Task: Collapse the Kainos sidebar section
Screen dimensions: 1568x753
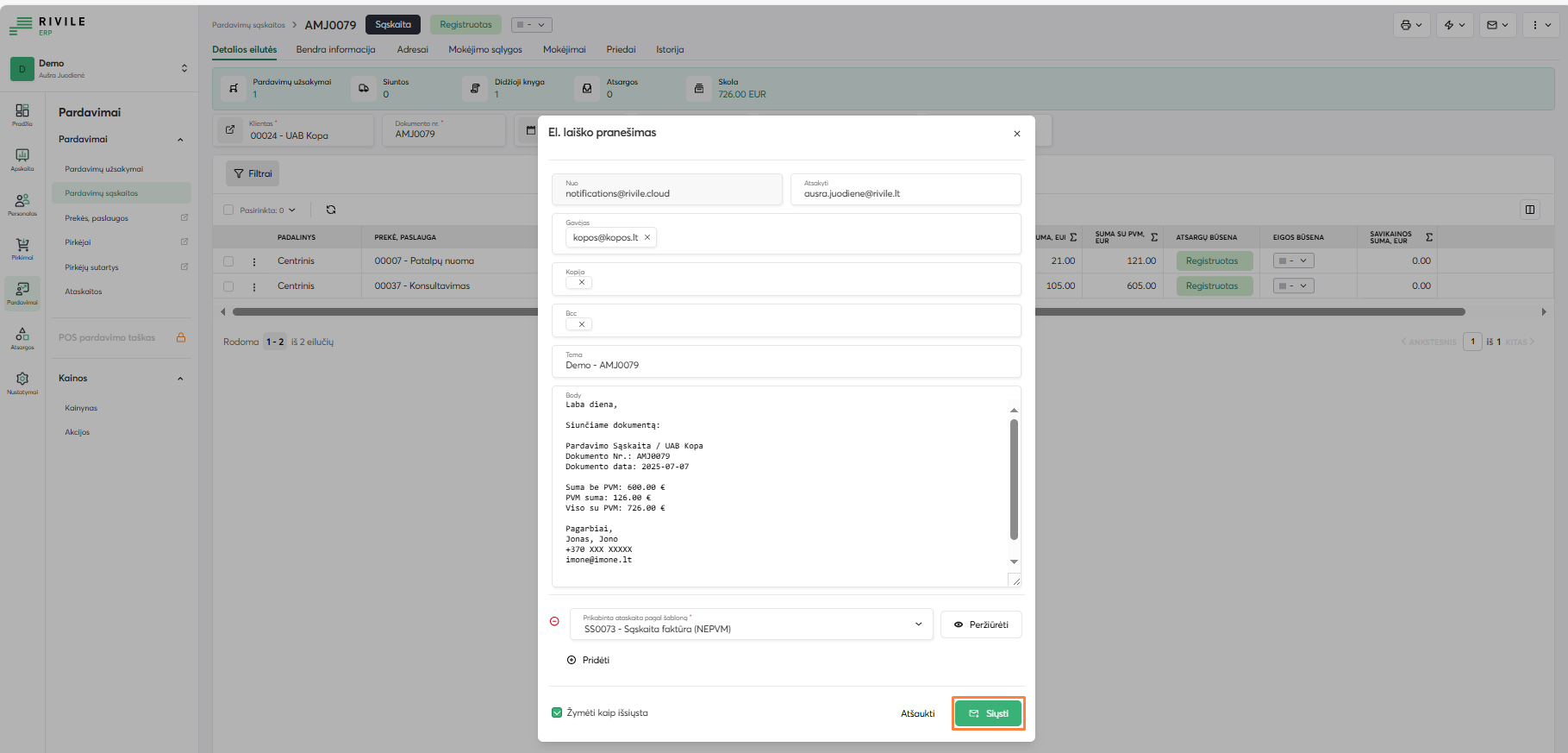Action: click(180, 379)
